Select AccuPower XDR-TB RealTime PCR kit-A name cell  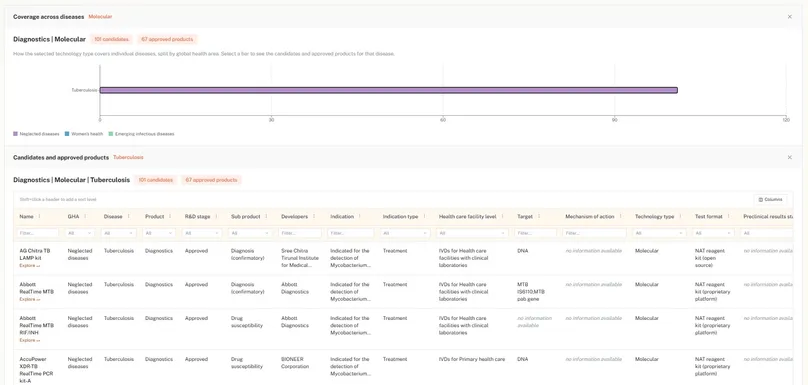click(36, 370)
